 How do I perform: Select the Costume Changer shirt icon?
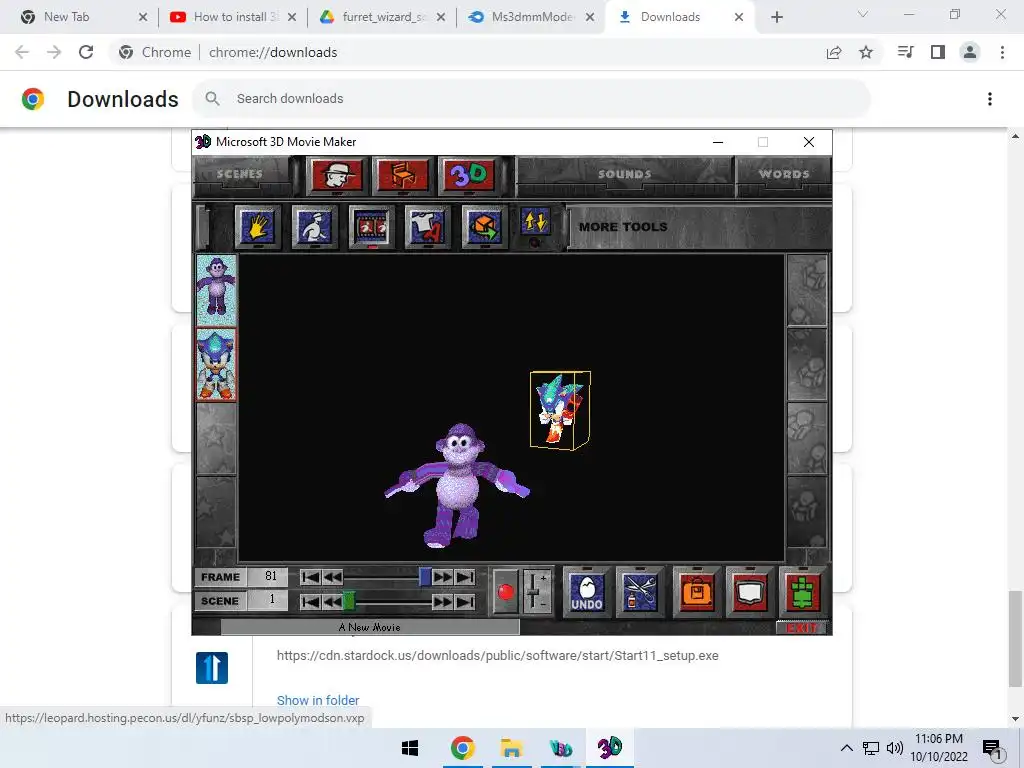point(428,227)
